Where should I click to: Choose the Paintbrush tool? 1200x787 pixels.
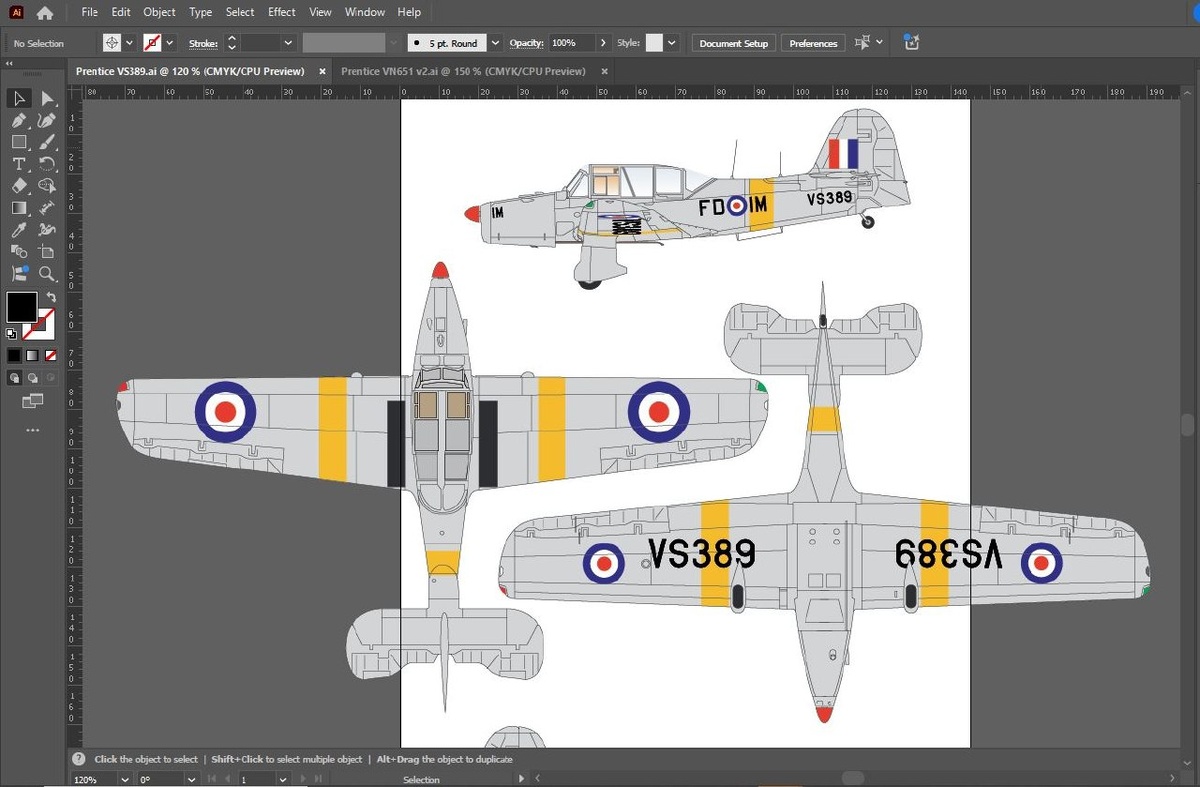(x=46, y=142)
